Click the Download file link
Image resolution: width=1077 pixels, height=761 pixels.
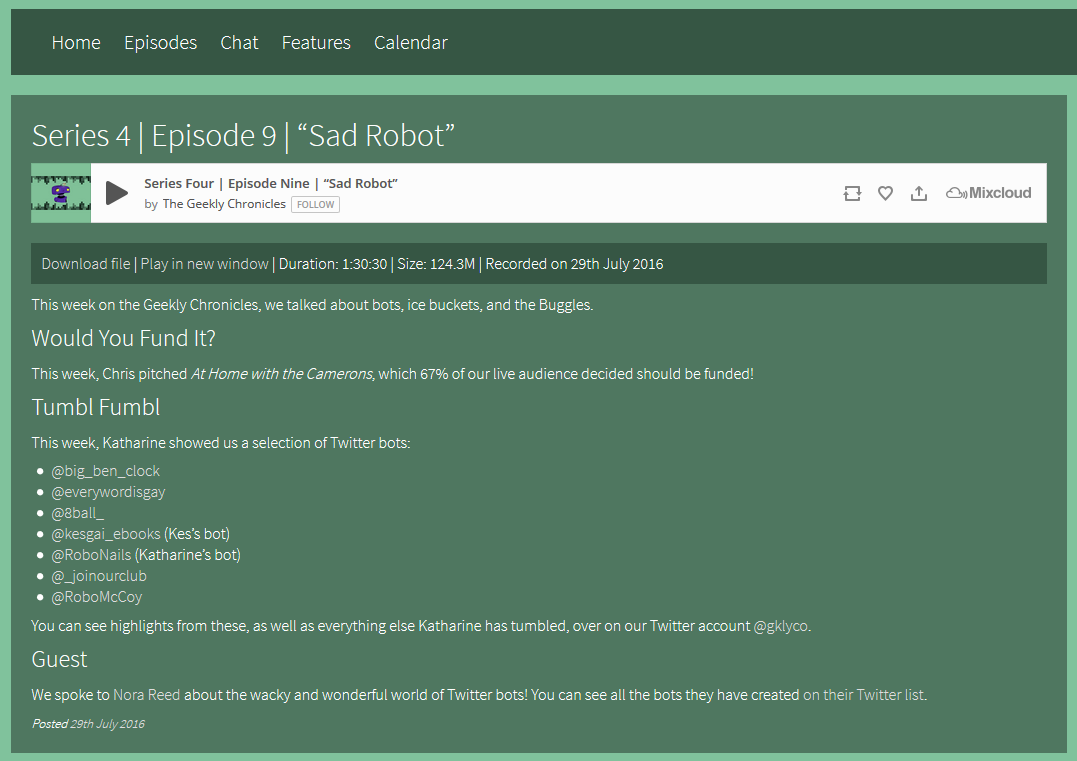[86, 264]
